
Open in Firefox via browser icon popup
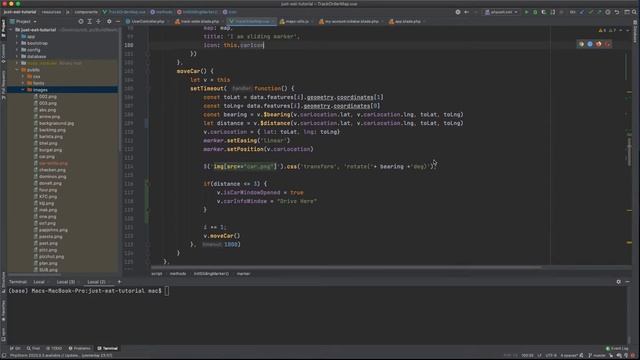(599, 44)
